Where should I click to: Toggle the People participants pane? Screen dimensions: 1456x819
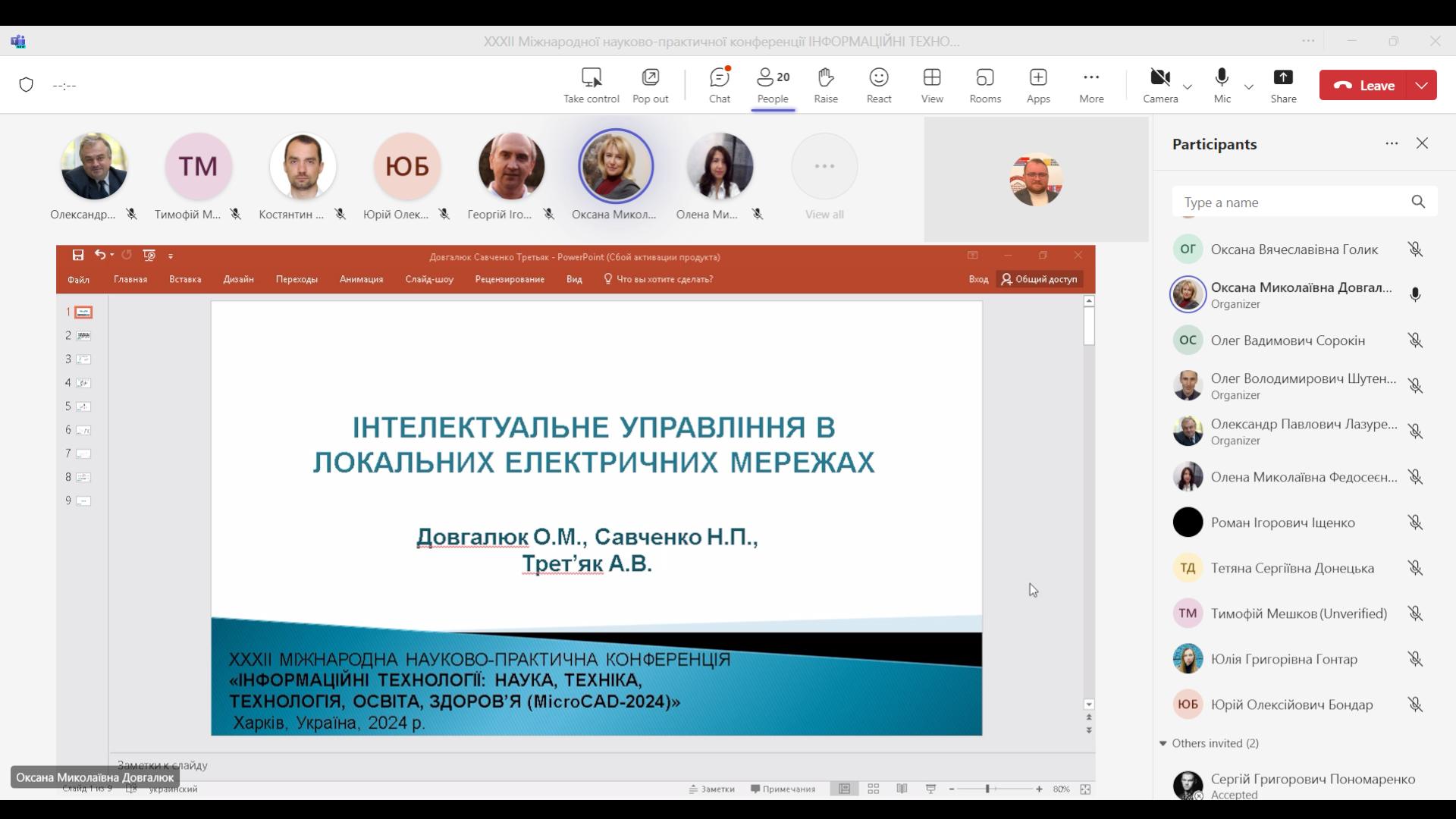pyautogui.click(x=772, y=85)
